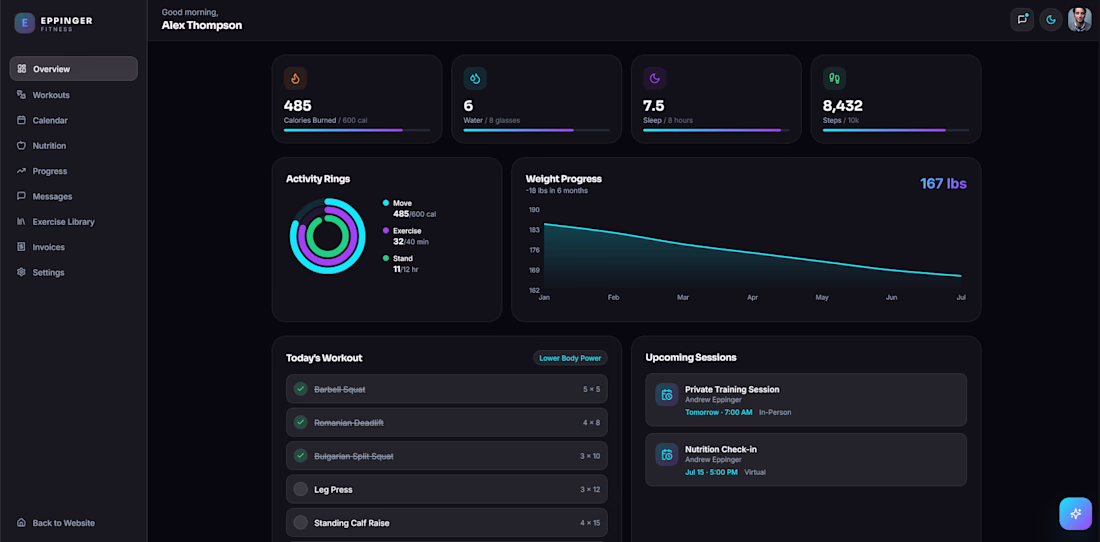The height and width of the screenshot is (542, 1100).
Task: Click the activity rings chart
Action: [x=328, y=236]
